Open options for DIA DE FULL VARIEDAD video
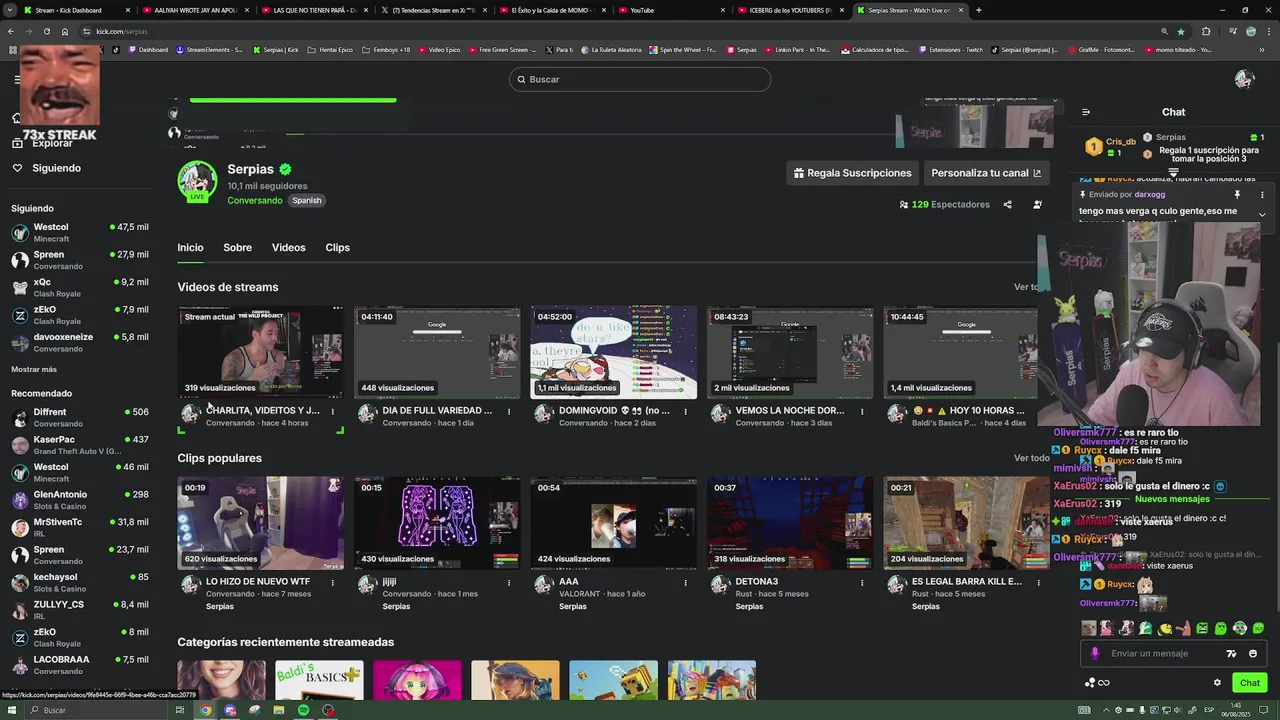 point(508,411)
